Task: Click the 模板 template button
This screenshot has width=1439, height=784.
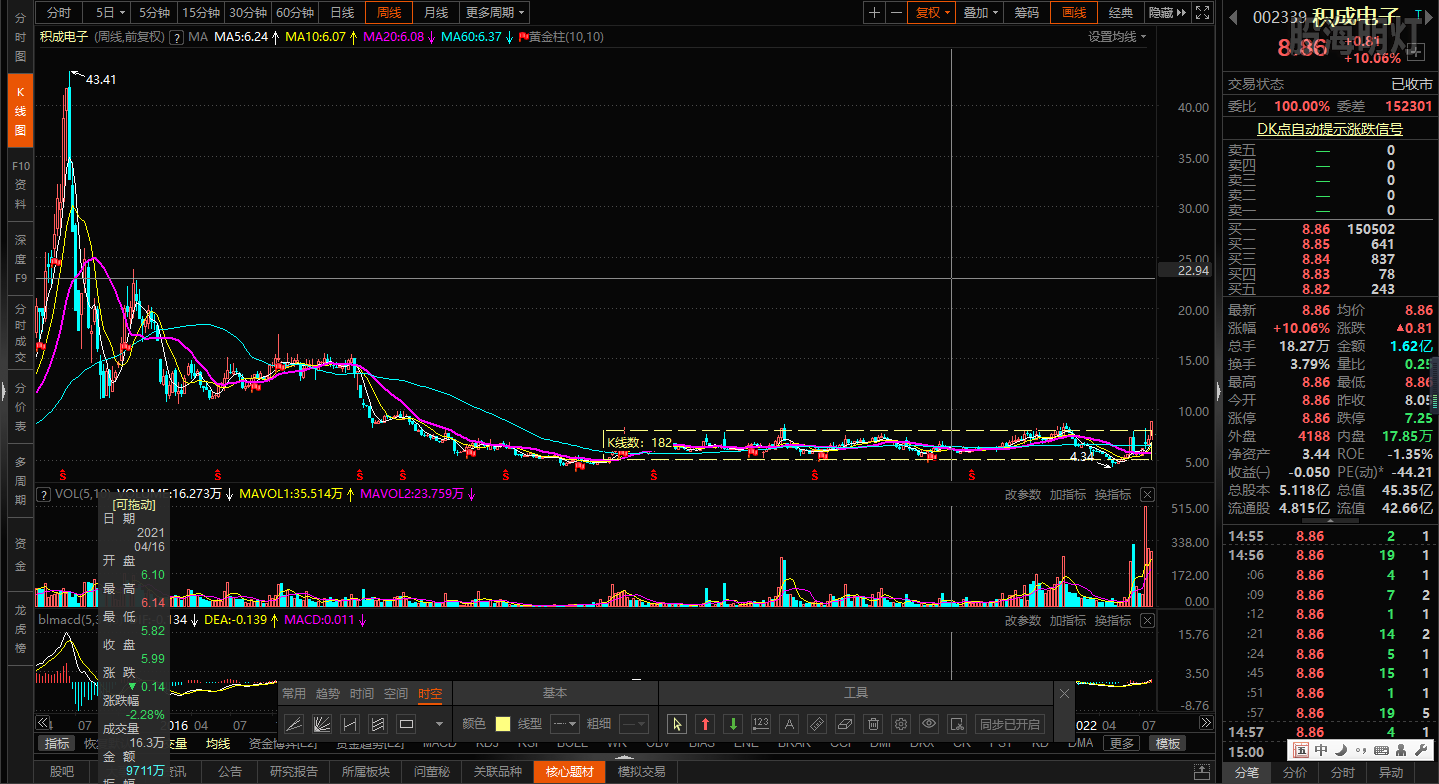Action: [1168, 743]
